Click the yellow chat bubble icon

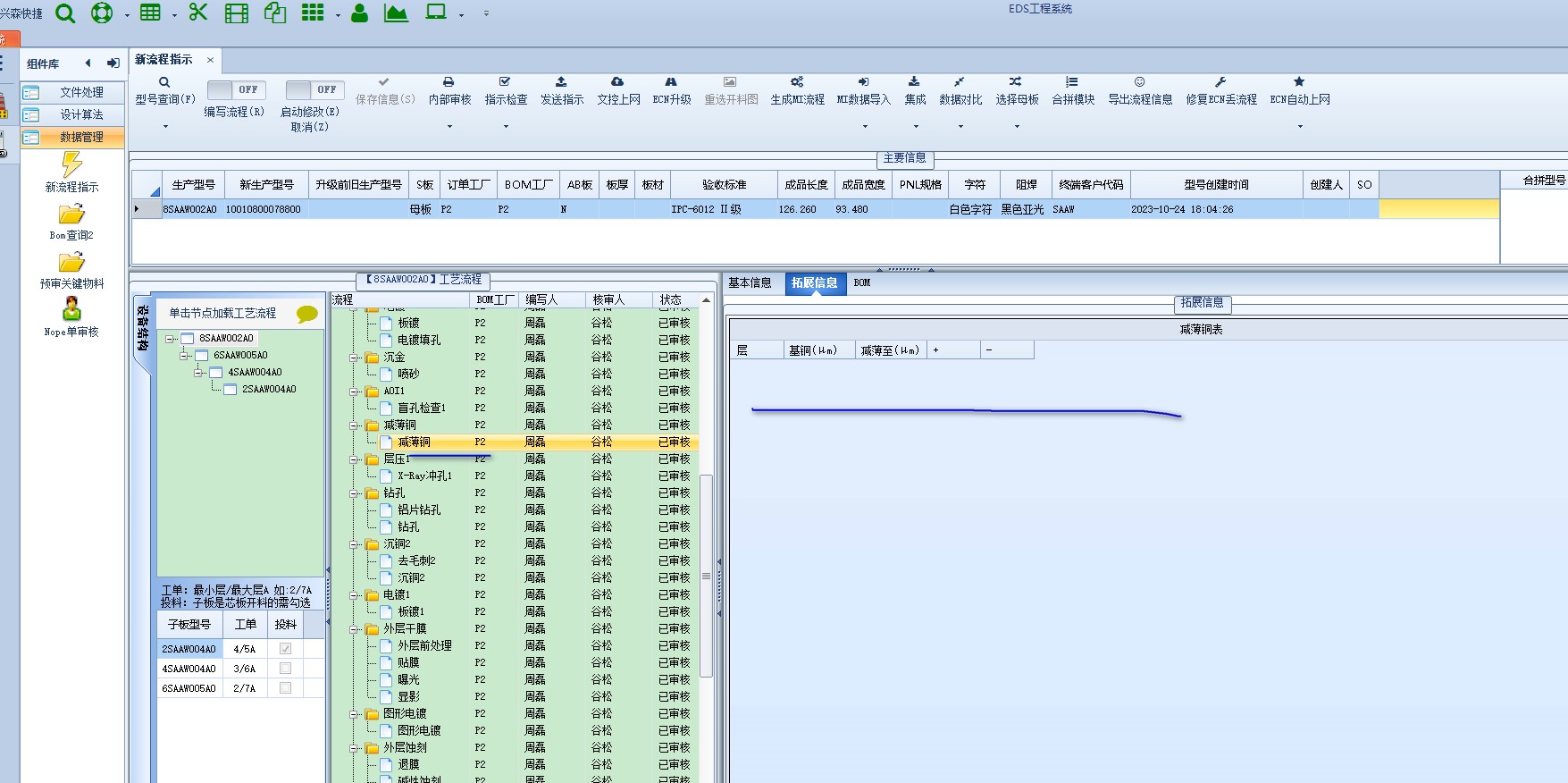[x=307, y=314]
